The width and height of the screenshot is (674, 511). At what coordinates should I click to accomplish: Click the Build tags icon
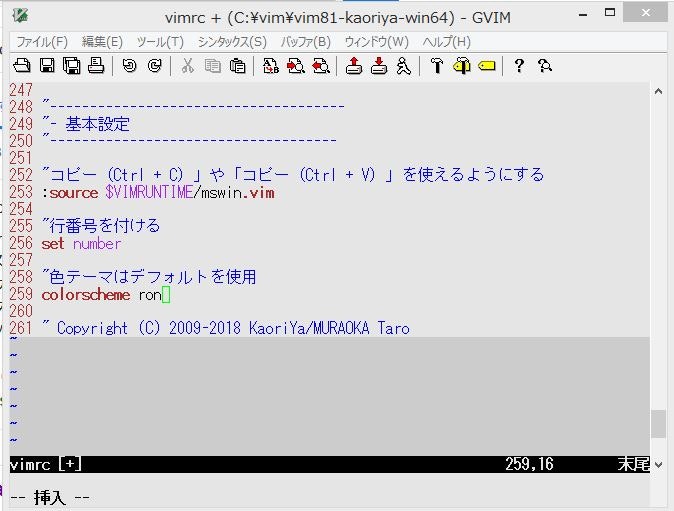point(462,66)
